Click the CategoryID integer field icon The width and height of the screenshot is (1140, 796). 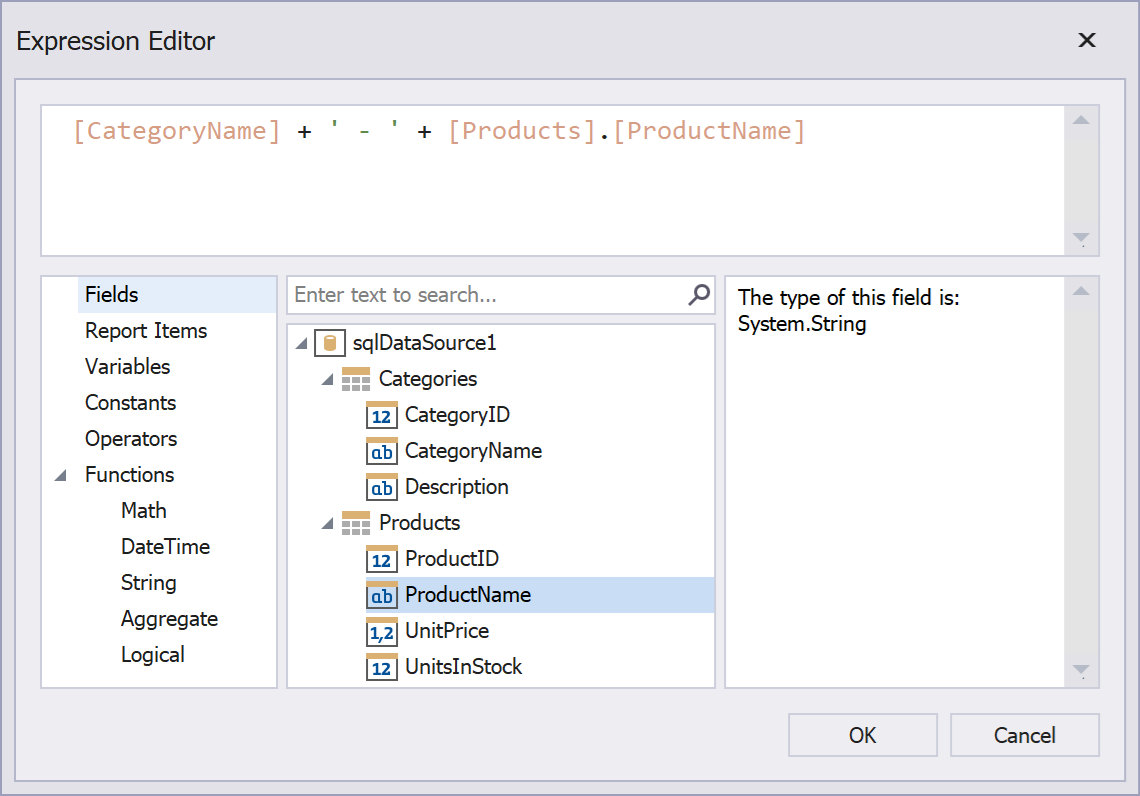tap(381, 415)
